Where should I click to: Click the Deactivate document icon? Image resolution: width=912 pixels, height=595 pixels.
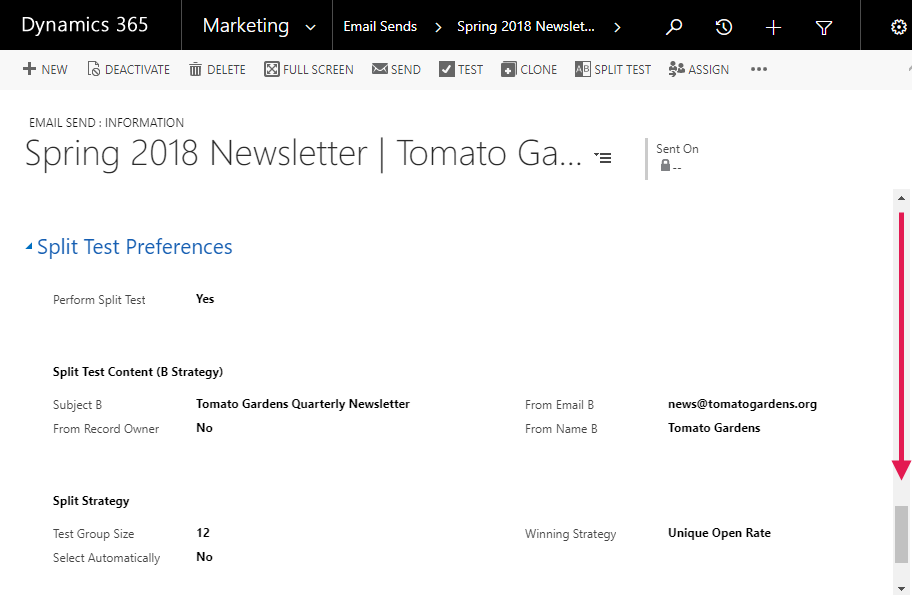[x=94, y=69]
